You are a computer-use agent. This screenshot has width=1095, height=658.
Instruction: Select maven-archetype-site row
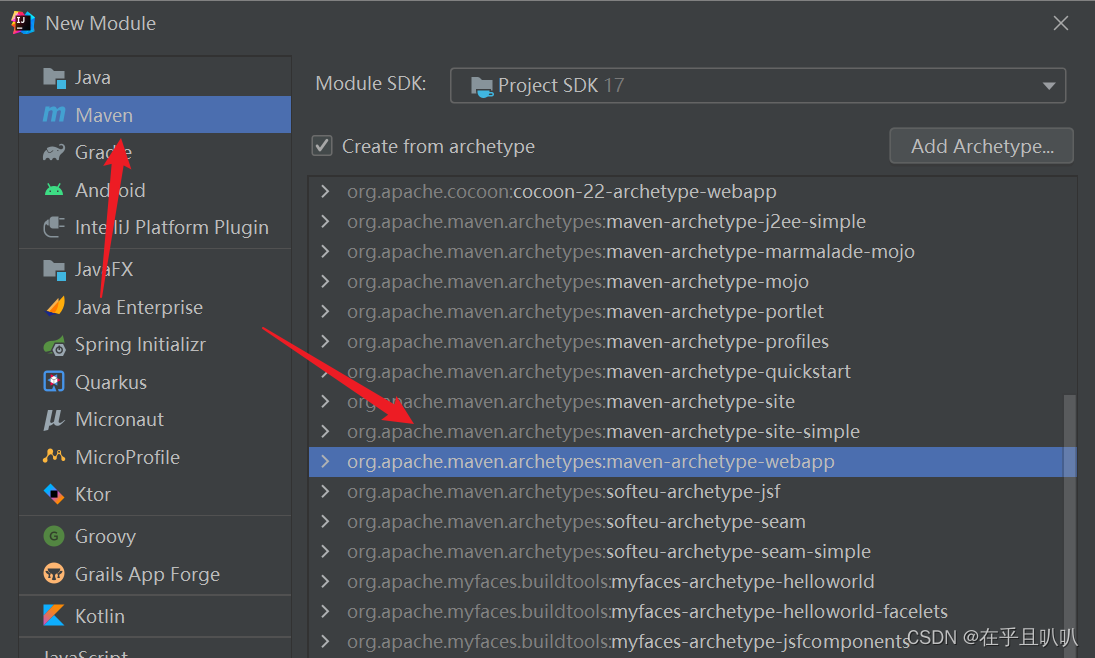(687, 402)
